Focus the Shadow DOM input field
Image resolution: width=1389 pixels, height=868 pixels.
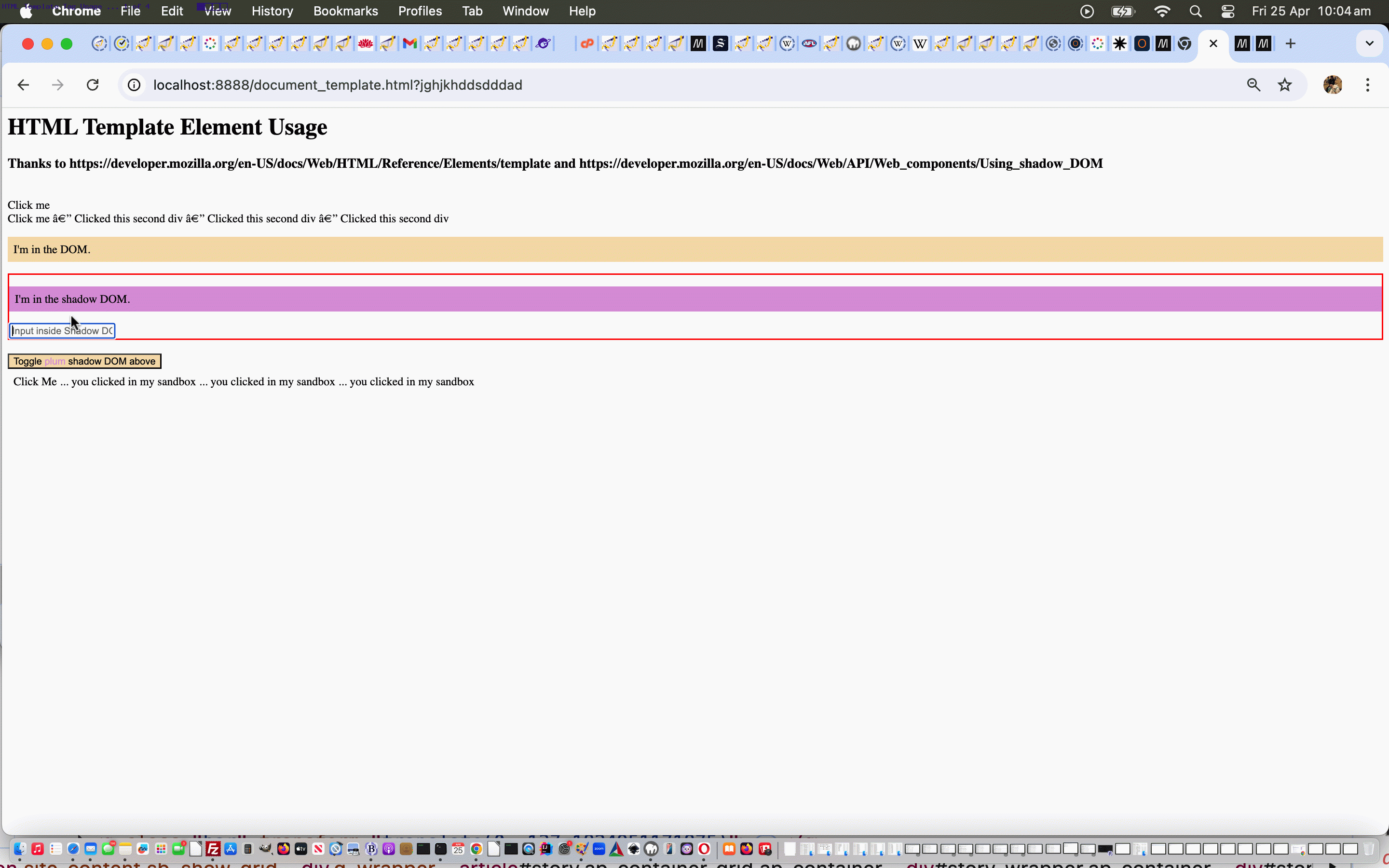(x=62, y=331)
